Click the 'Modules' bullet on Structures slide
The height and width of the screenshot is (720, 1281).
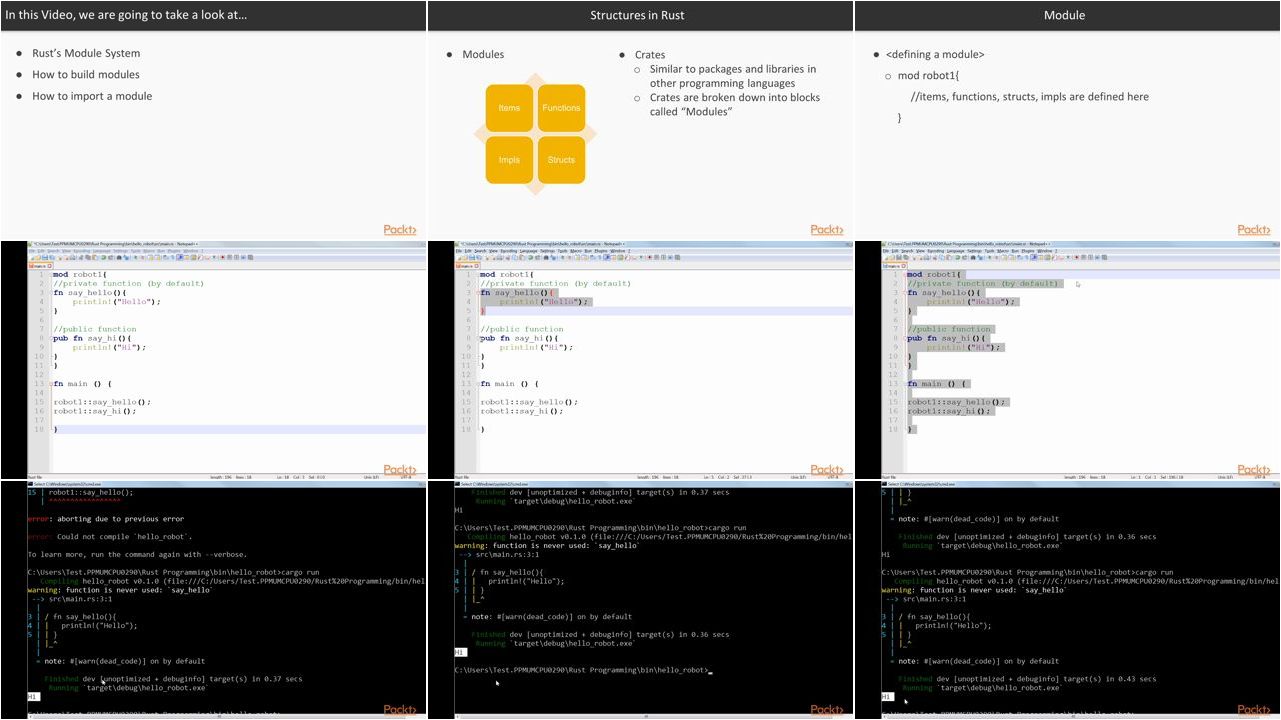point(483,54)
